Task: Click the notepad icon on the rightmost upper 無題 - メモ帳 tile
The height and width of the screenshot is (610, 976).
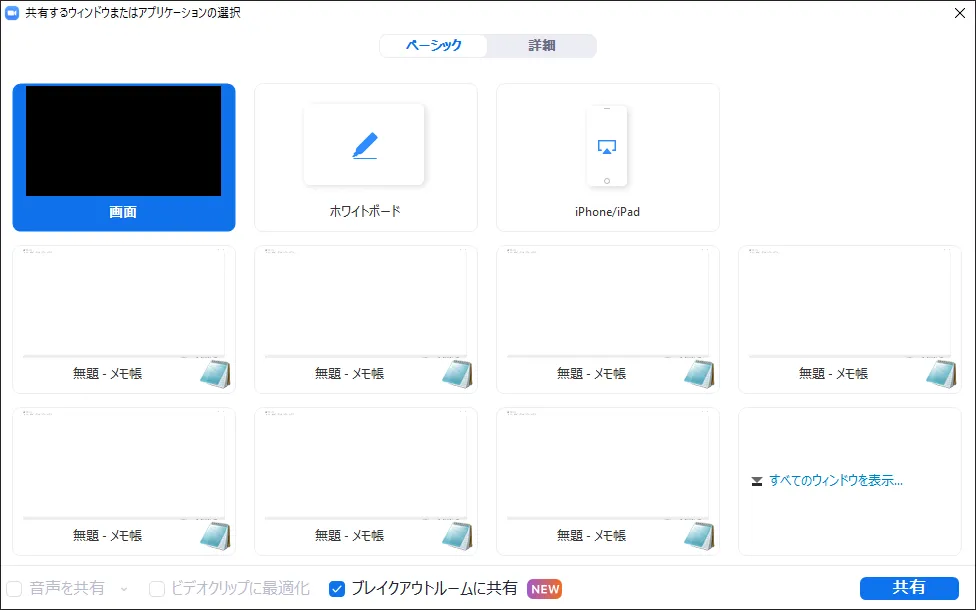Action: (x=942, y=373)
